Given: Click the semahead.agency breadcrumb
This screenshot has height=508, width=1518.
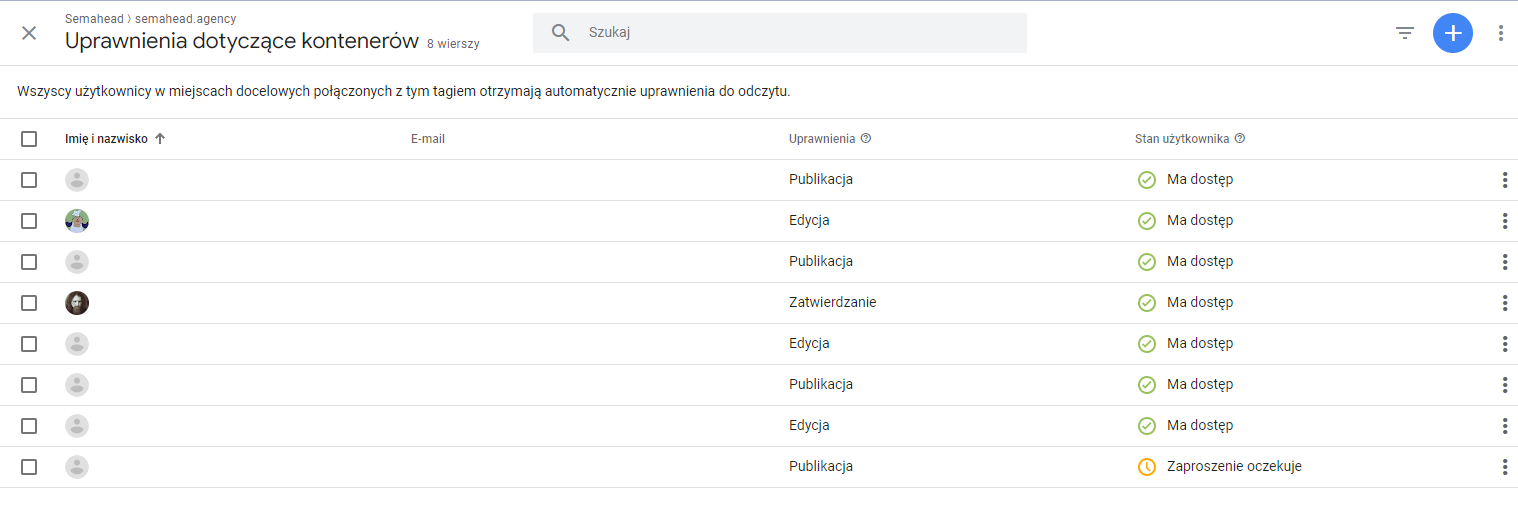Looking at the screenshot, I should [x=190, y=19].
